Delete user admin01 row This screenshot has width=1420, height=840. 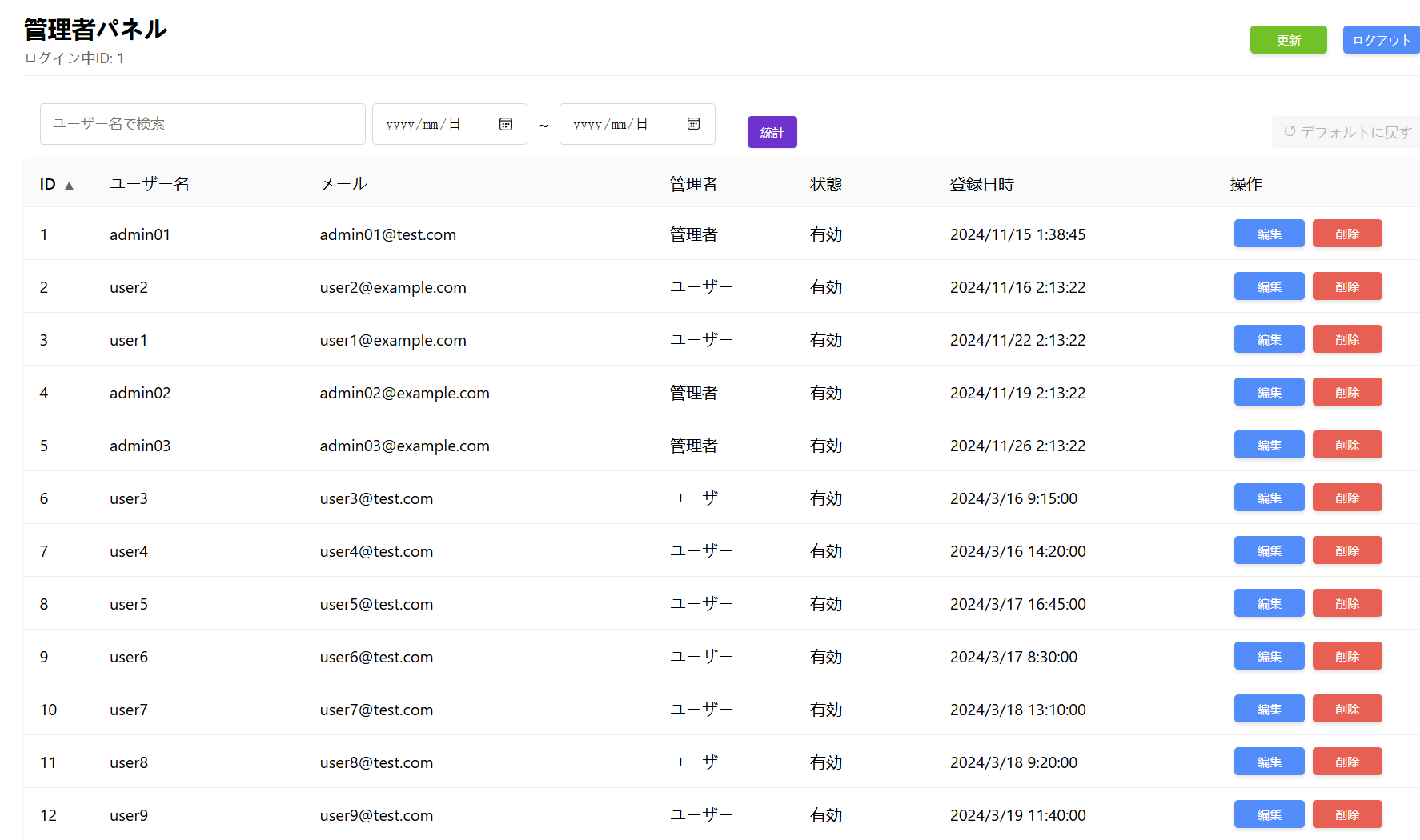[x=1347, y=234]
